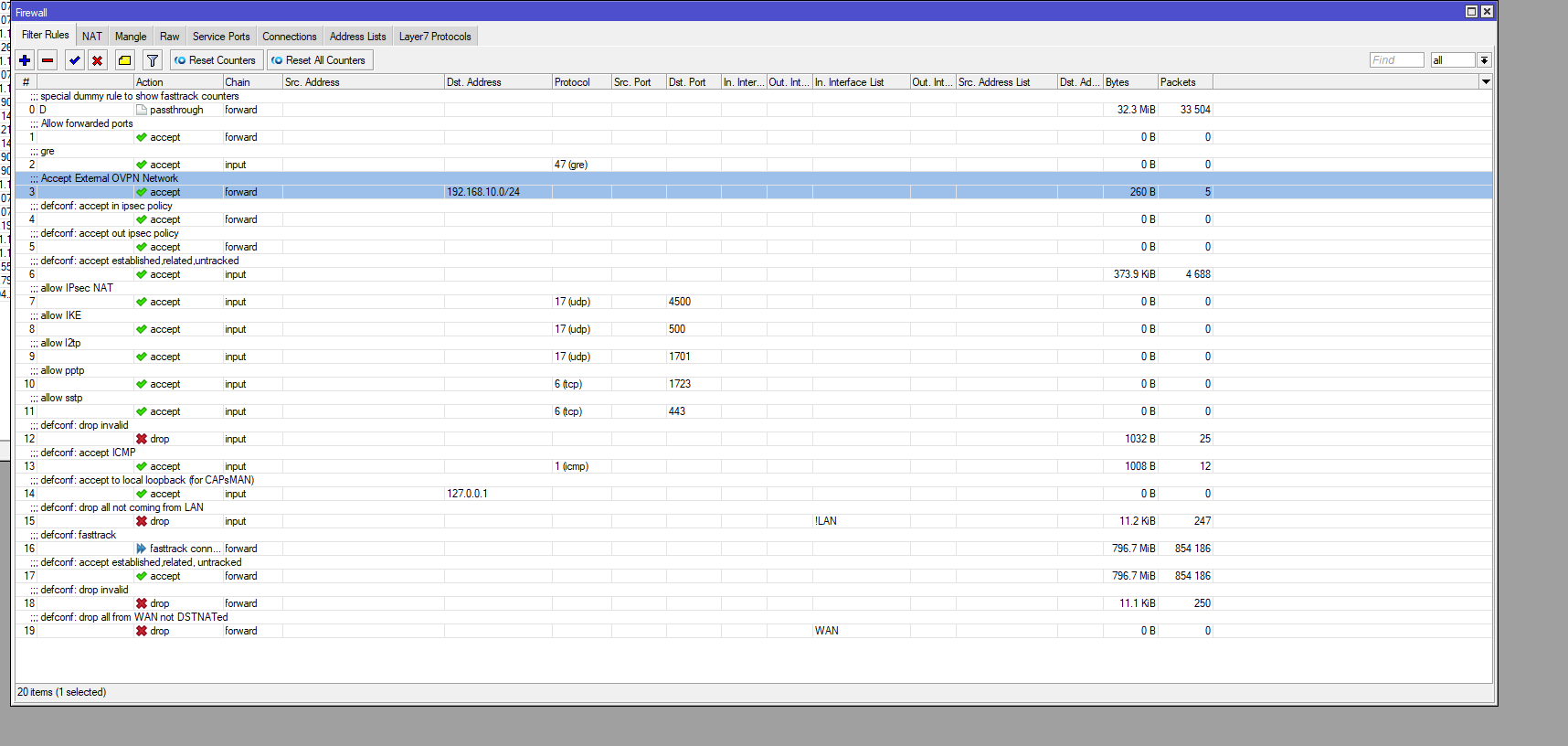Open the NAT tab
This screenshot has width=1568, height=746.
[x=92, y=37]
